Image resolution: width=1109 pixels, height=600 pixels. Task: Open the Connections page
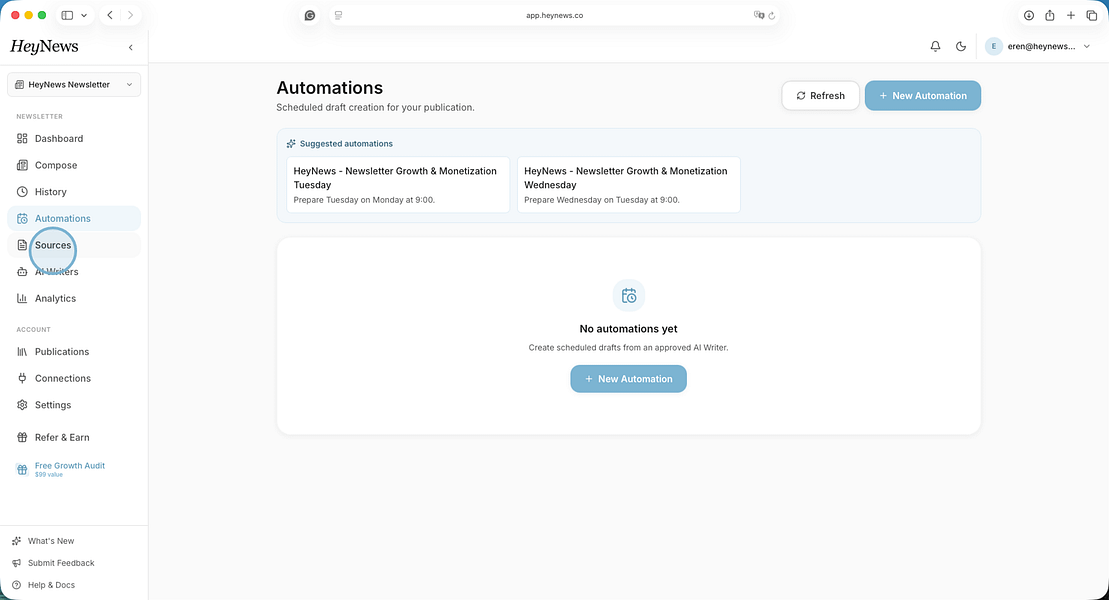(74, 379)
